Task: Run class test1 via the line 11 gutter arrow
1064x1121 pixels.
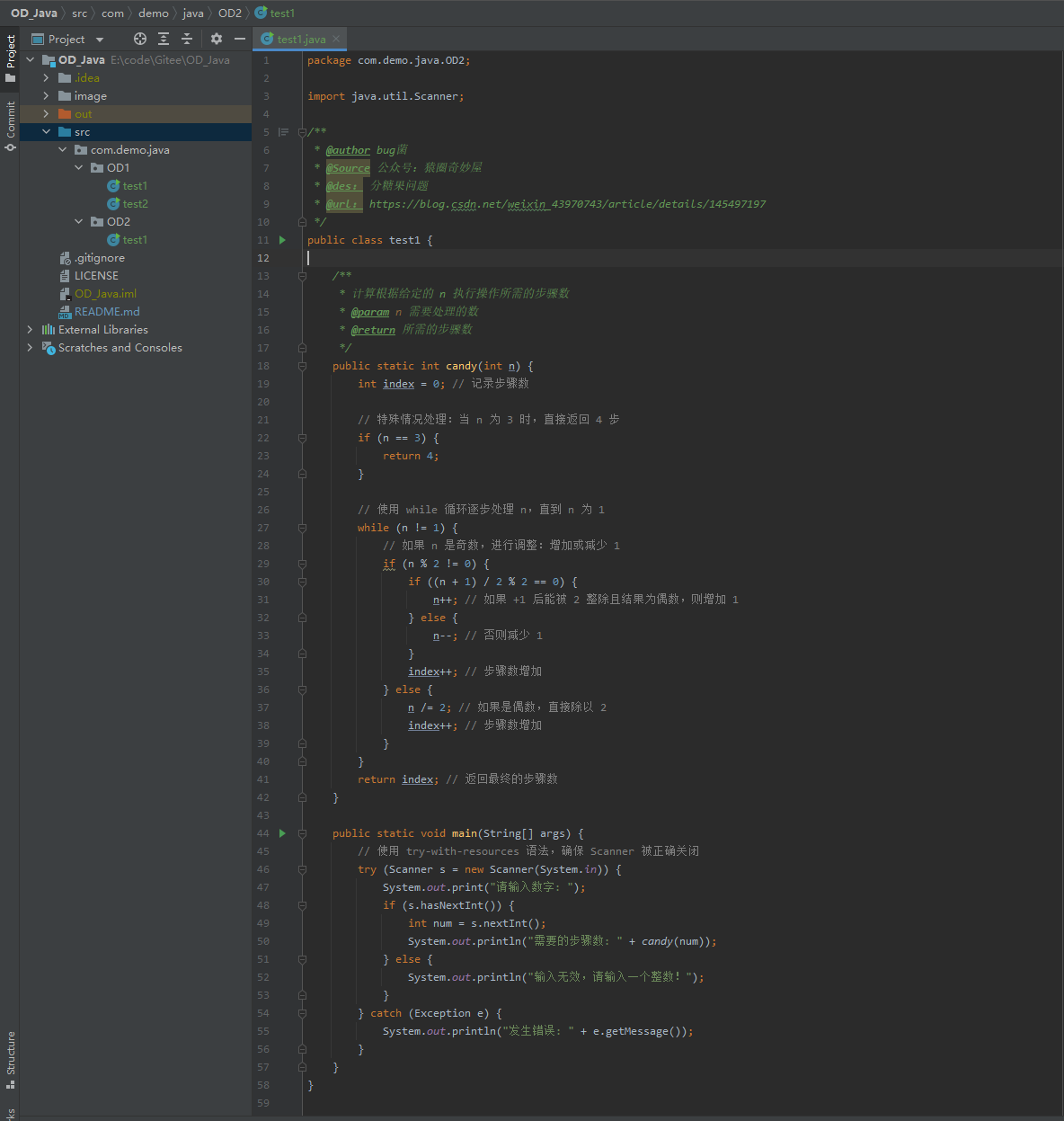Action: coord(282,240)
